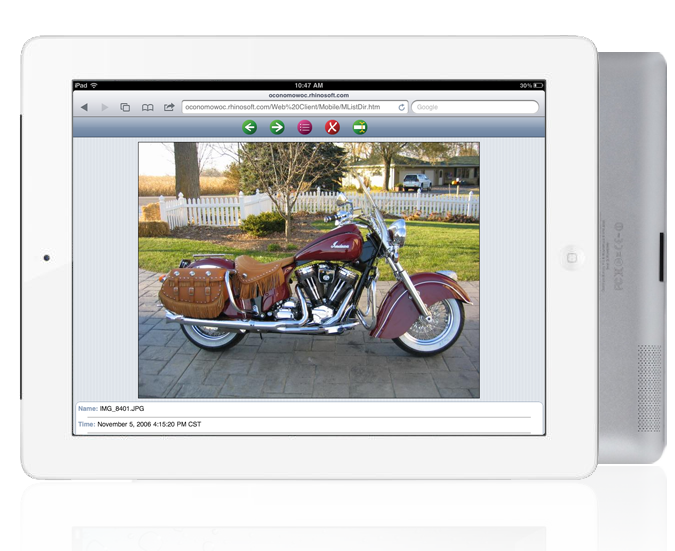Click the oconomowoc.rhinosoft.com page title
This screenshot has height=551, width=675.
[309, 95]
